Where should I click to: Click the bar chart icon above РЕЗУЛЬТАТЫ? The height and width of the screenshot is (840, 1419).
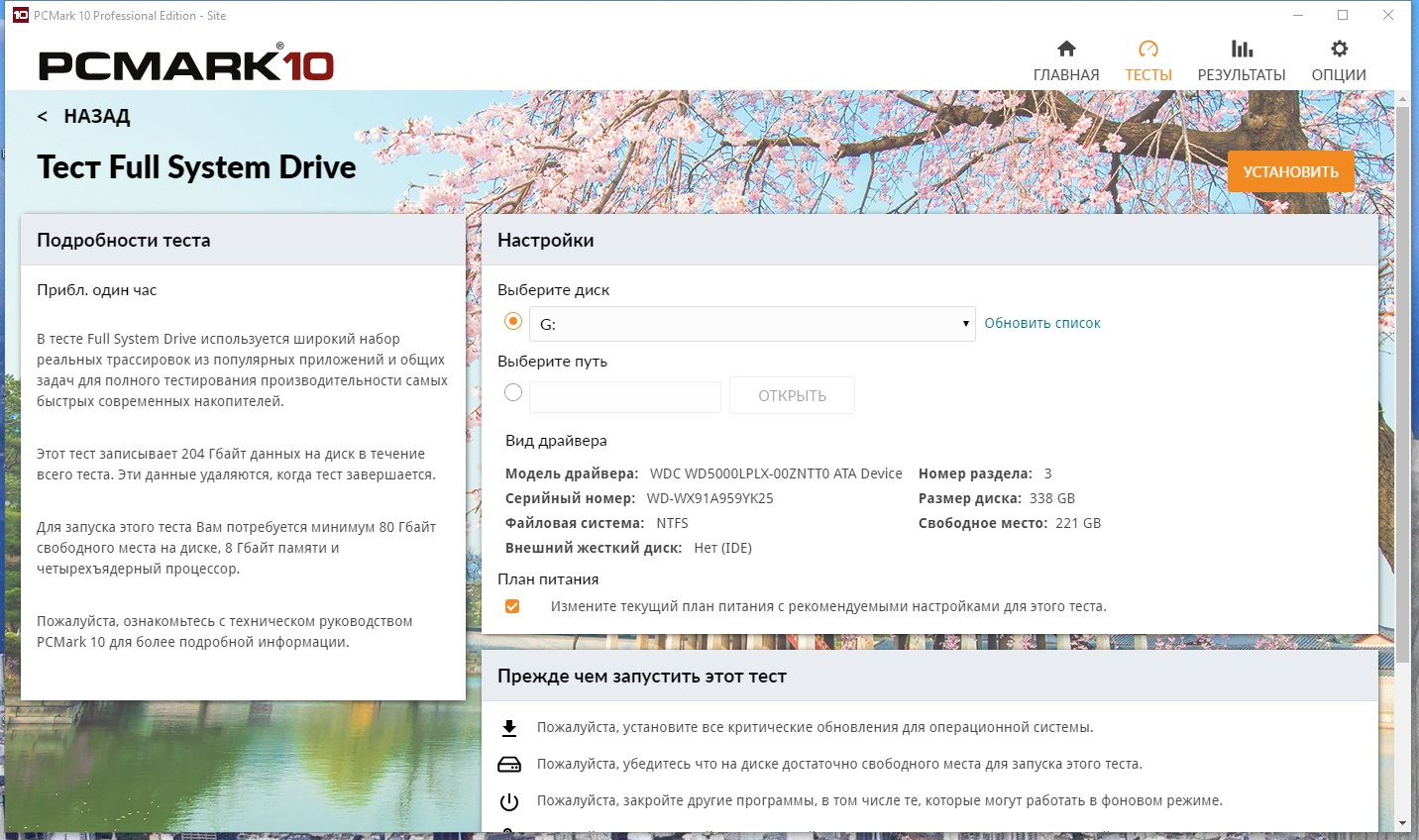(1242, 49)
